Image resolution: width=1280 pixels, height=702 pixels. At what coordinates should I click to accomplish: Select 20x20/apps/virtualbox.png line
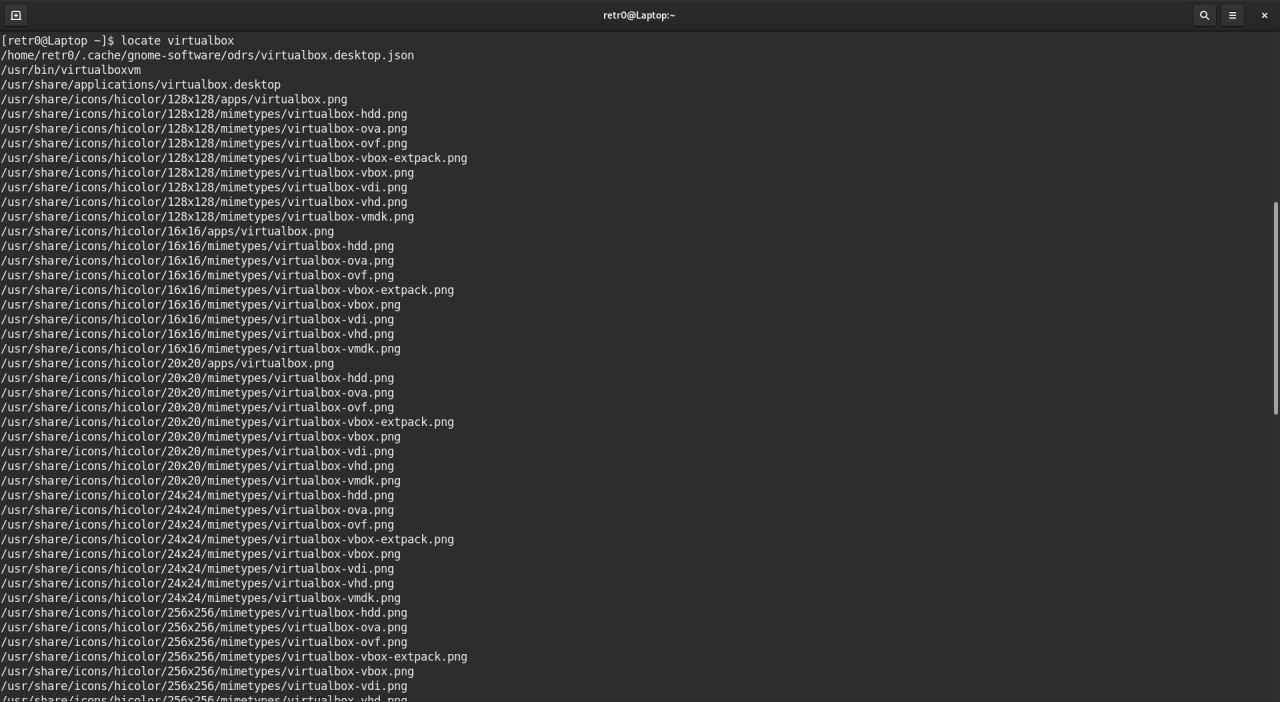coord(168,363)
